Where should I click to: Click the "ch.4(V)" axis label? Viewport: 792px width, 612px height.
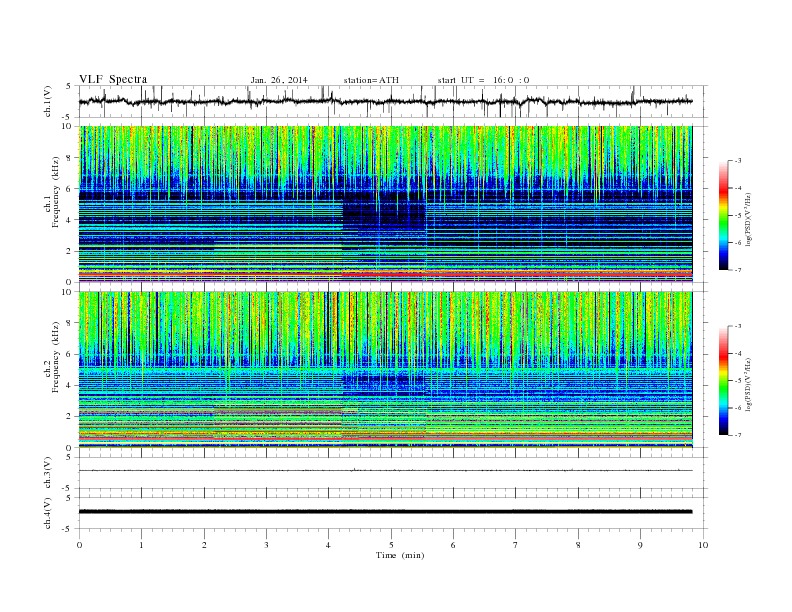[x=48, y=513]
